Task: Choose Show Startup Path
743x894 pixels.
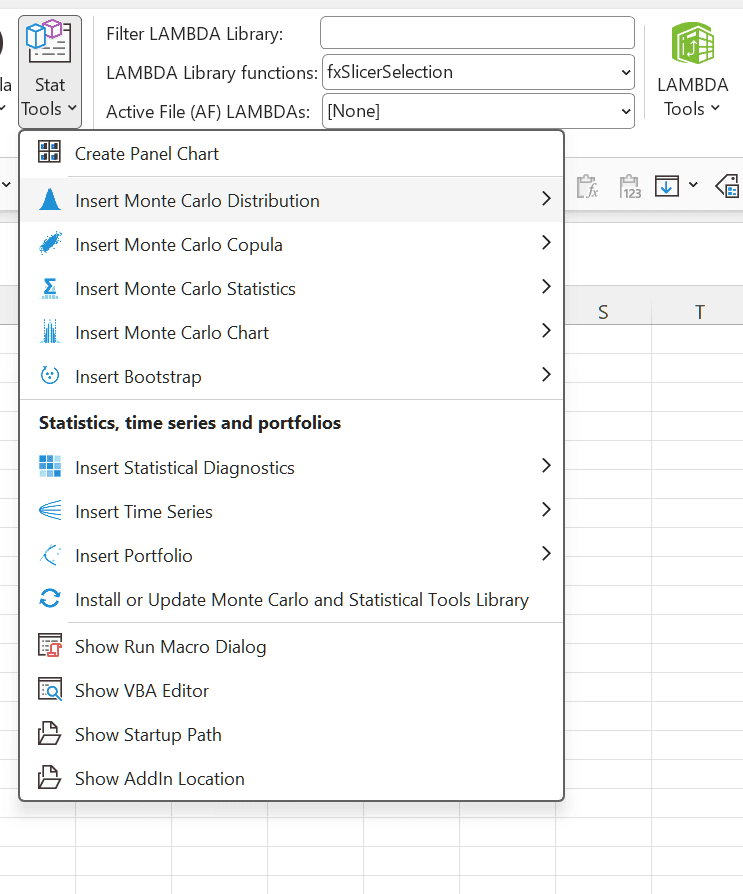Action: (291, 734)
